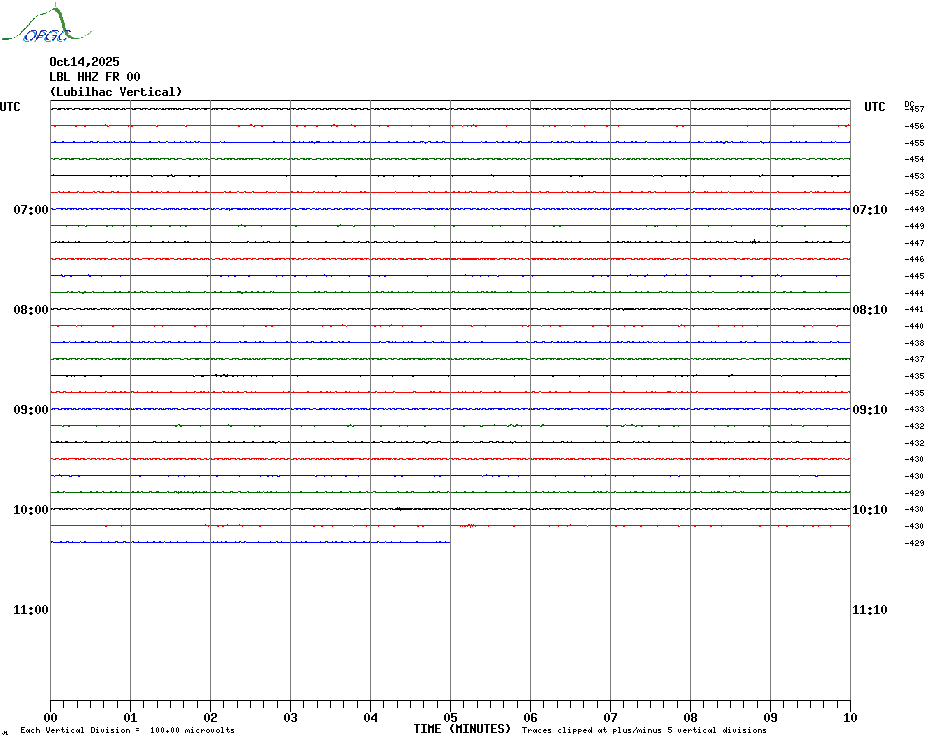
Task: Click the 08:10 time label
Action: [x=870, y=310]
